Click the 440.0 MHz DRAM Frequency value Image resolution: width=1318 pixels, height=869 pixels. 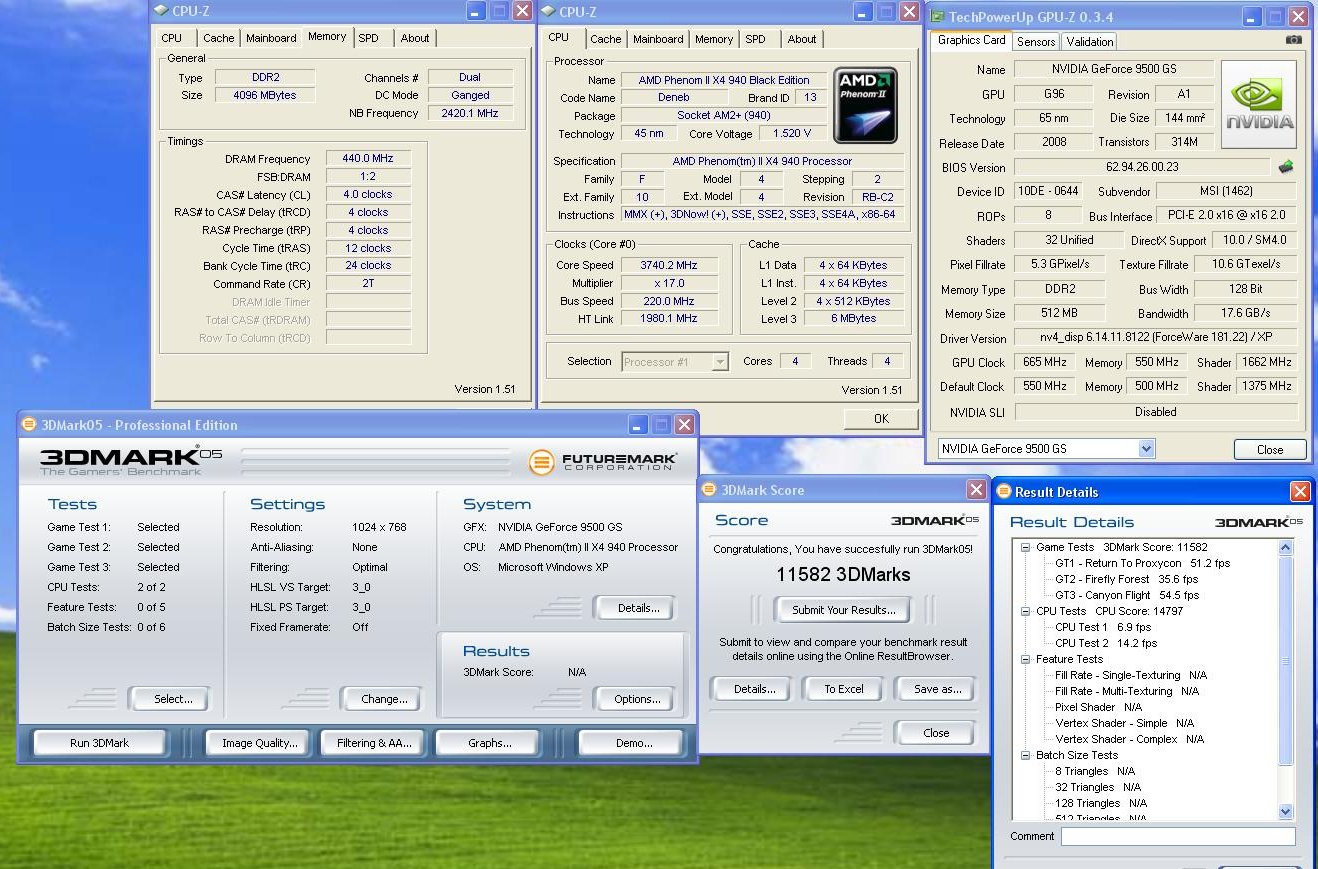coord(368,158)
